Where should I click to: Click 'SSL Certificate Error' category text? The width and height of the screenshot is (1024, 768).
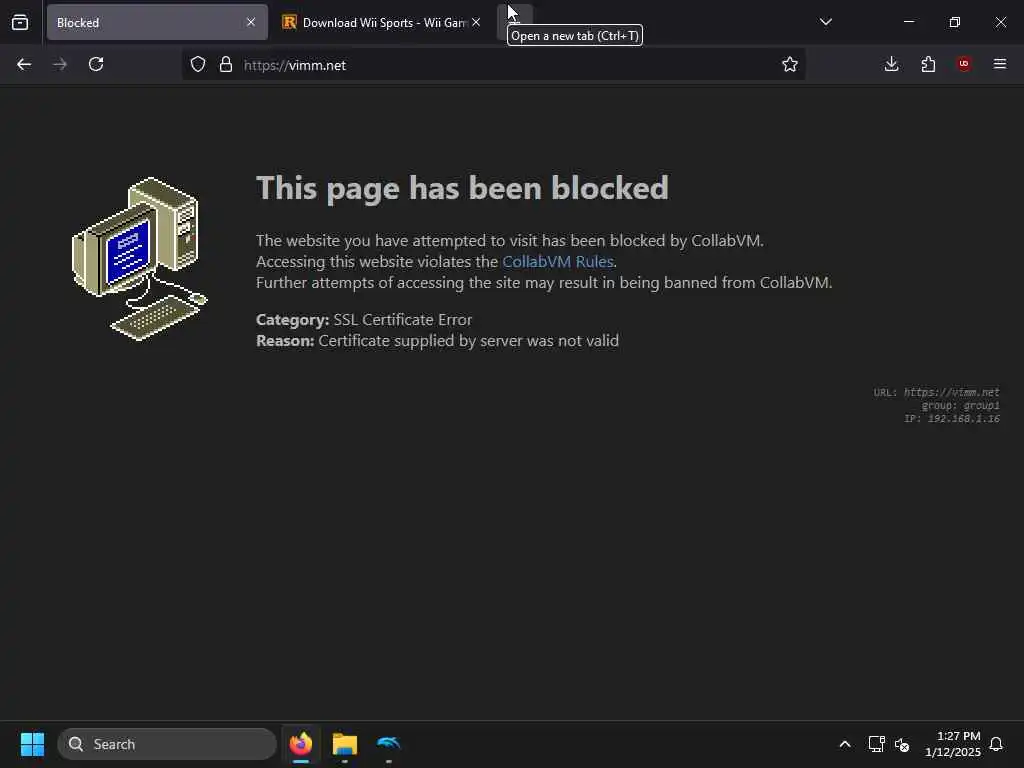pos(403,320)
